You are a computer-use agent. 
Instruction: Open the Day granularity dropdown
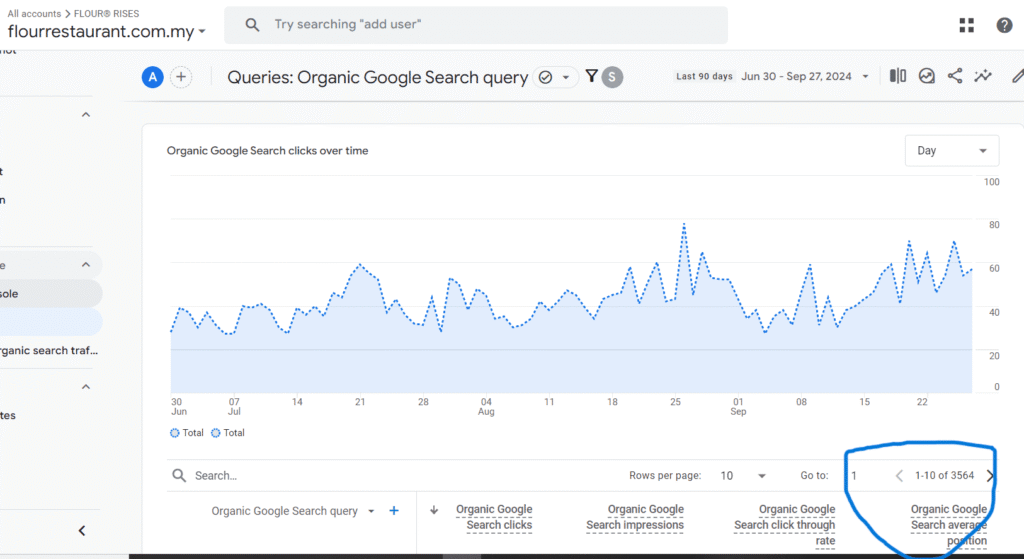coord(951,151)
